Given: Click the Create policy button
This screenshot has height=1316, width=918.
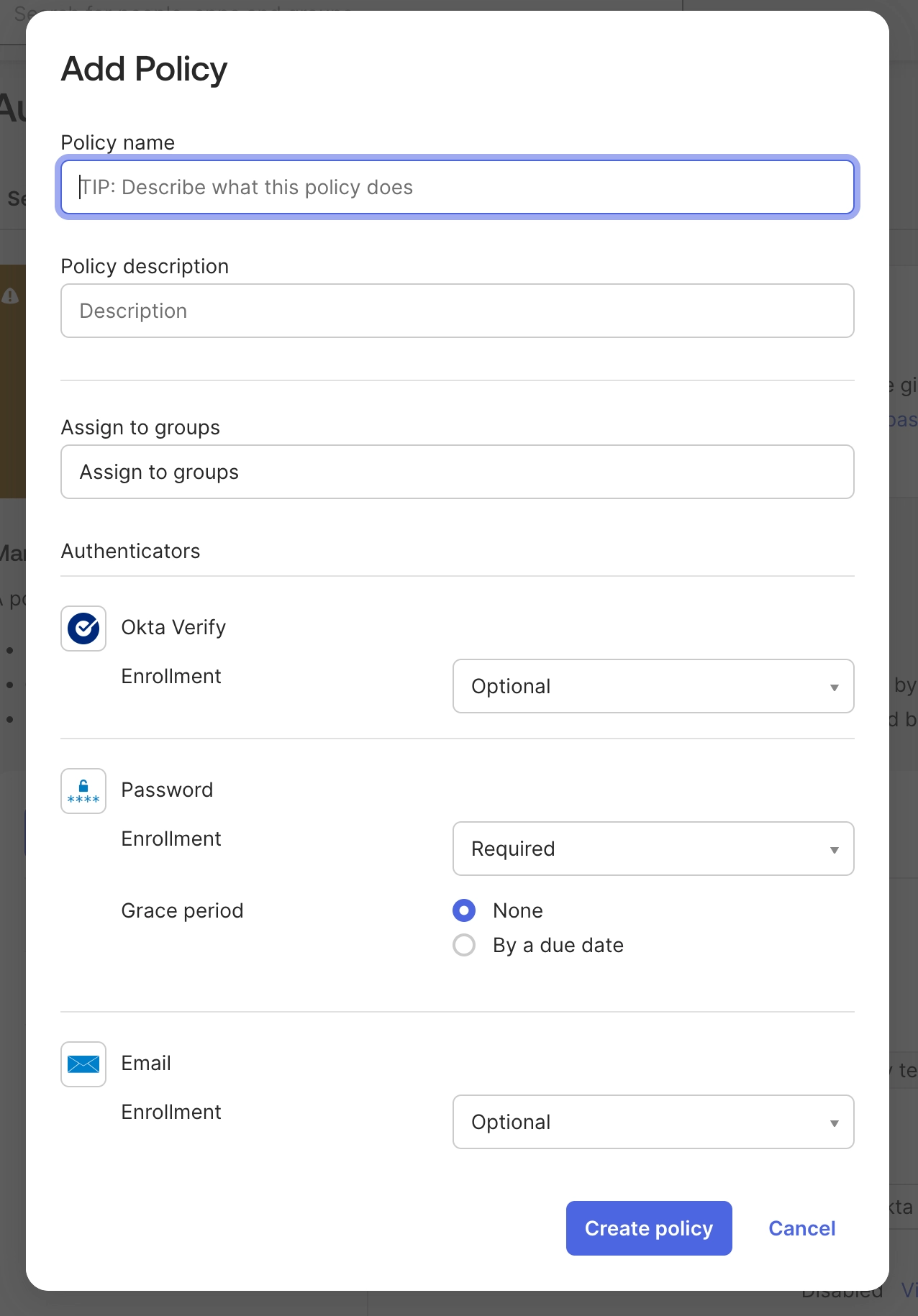Looking at the screenshot, I should click(x=648, y=1228).
